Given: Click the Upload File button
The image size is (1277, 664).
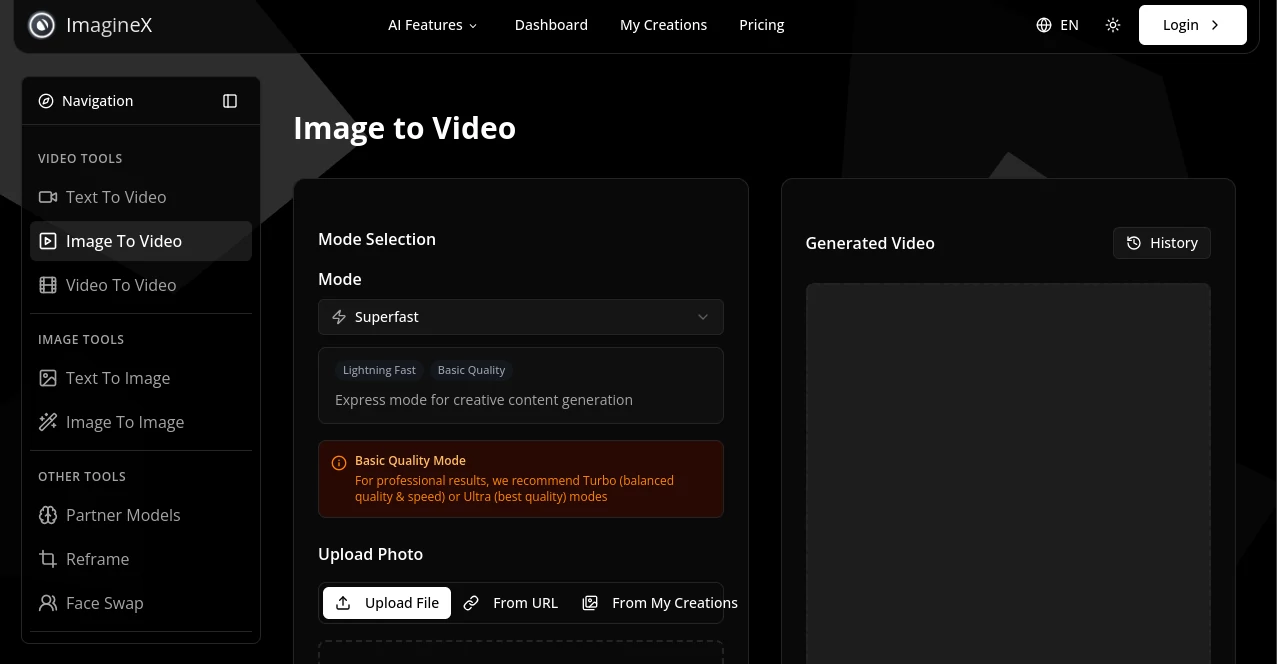Looking at the screenshot, I should coord(387,602).
